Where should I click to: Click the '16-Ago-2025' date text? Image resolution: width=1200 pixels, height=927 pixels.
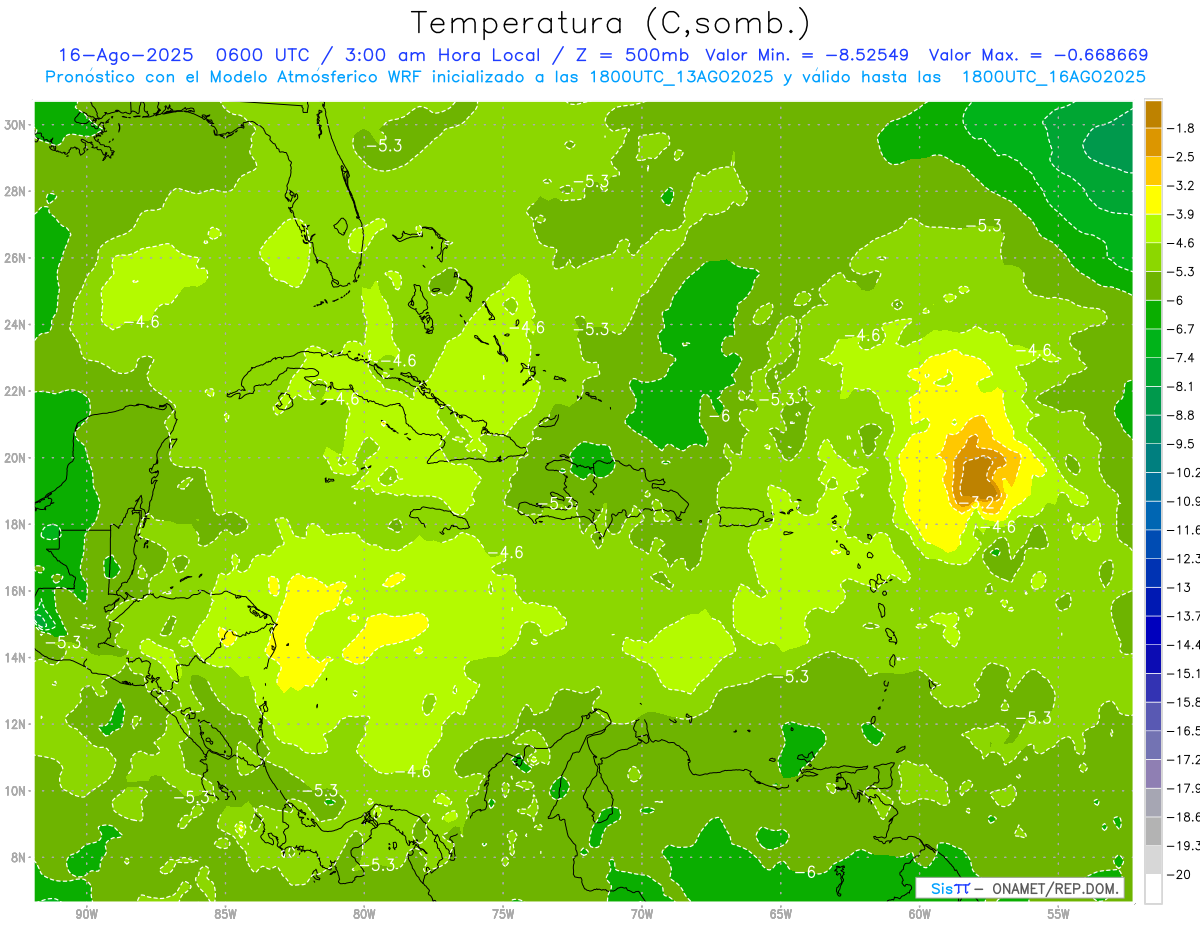click(126, 55)
